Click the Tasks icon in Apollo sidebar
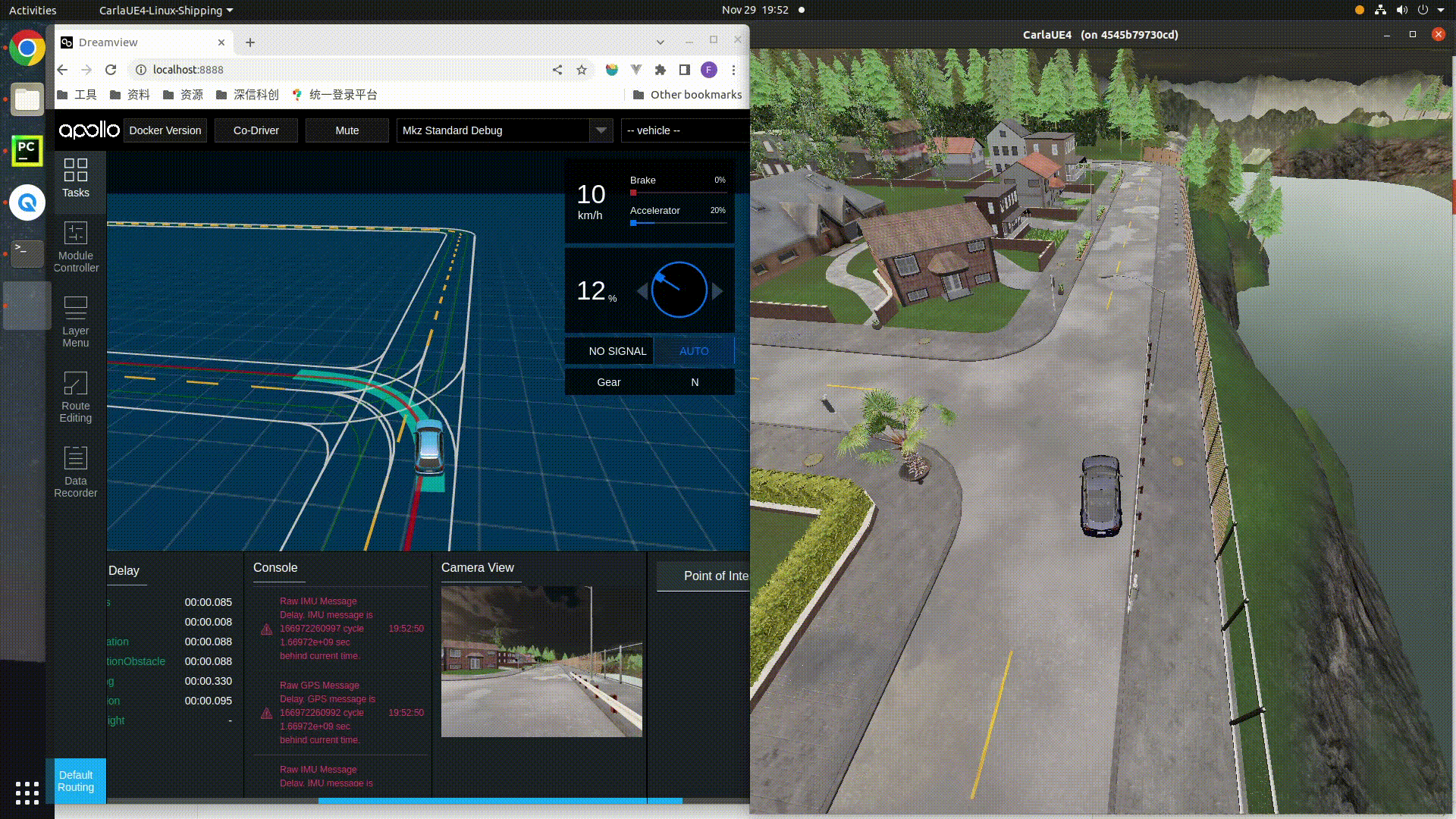 (x=76, y=175)
